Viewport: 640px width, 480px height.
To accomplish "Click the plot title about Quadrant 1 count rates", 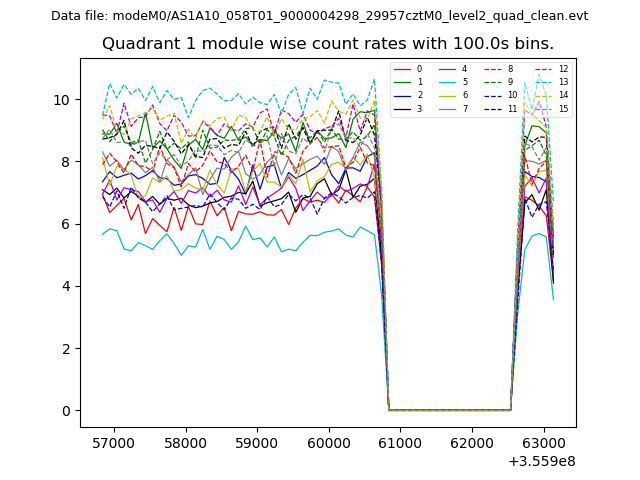I will click(x=327, y=44).
